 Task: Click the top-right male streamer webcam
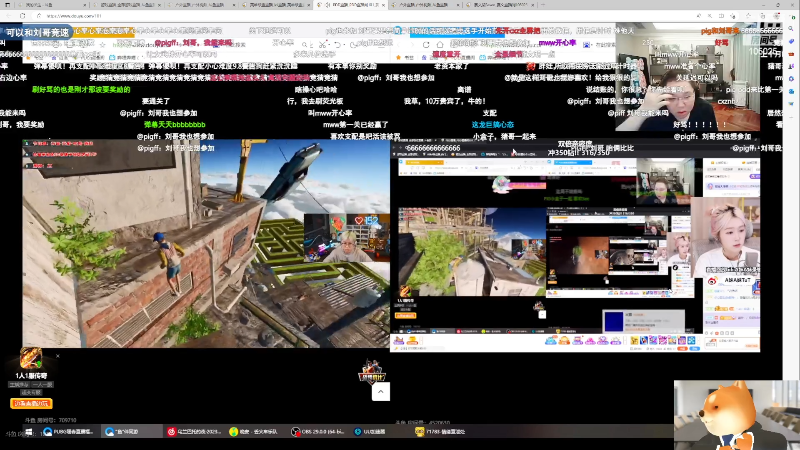[x=687, y=77]
